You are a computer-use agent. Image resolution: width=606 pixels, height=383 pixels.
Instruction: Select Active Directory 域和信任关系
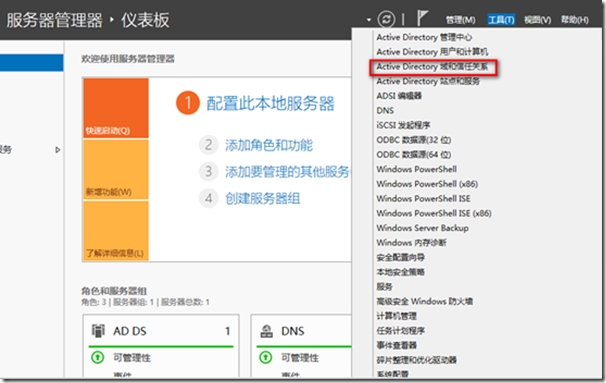pos(432,66)
